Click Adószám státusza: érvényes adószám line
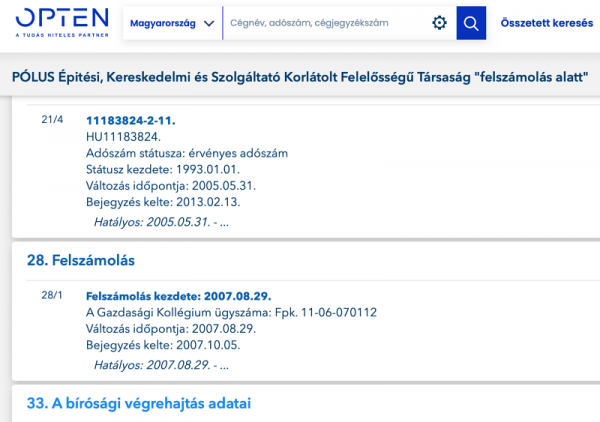600x422 pixels. coord(187,153)
